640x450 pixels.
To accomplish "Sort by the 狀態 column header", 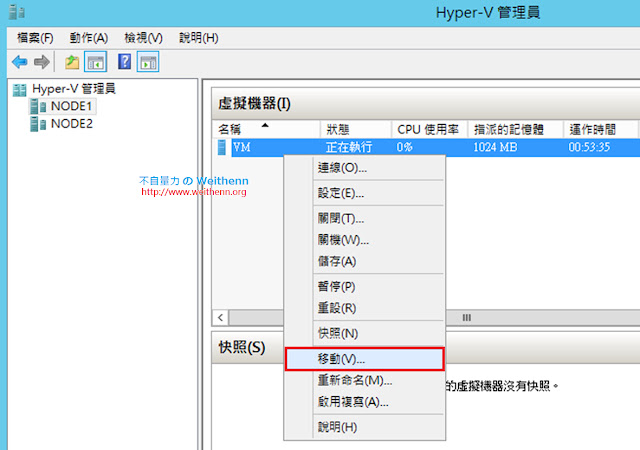I will pyautogui.click(x=356, y=129).
